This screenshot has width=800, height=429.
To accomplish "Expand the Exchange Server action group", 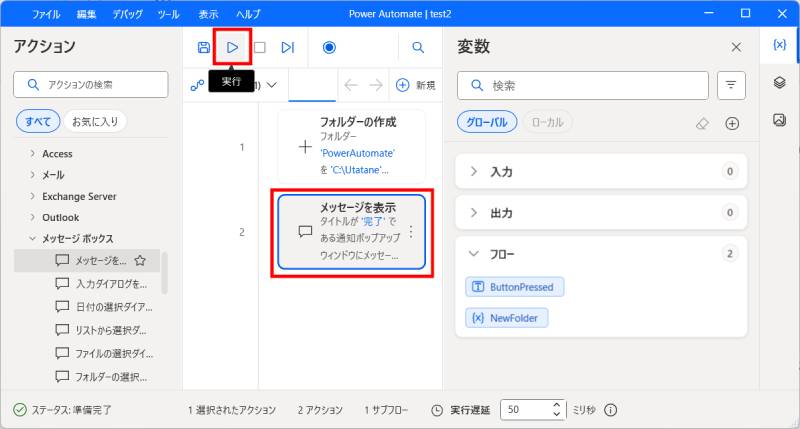I will [x=79, y=196].
